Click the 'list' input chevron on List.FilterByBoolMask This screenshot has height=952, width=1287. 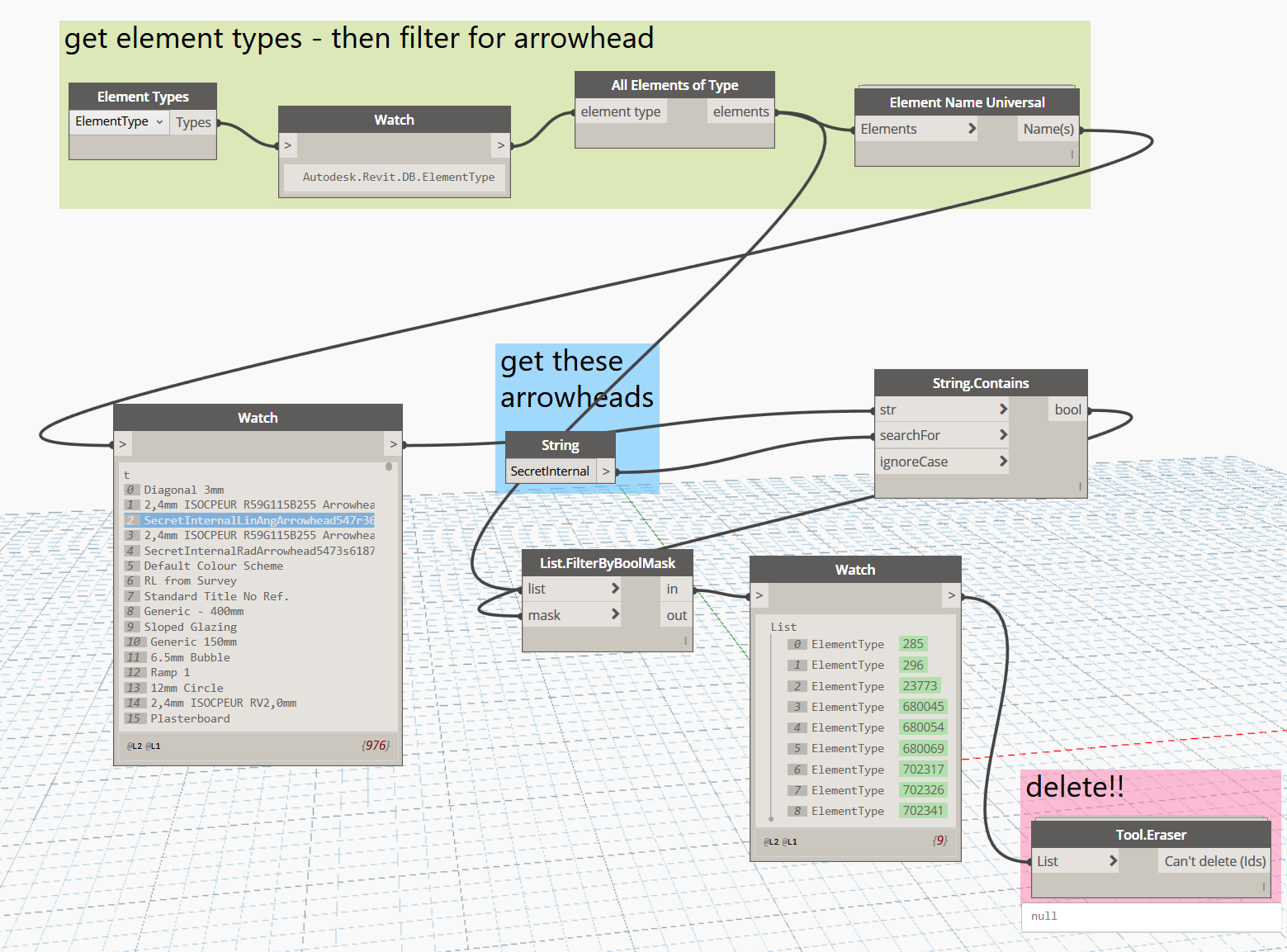(615, 588)
